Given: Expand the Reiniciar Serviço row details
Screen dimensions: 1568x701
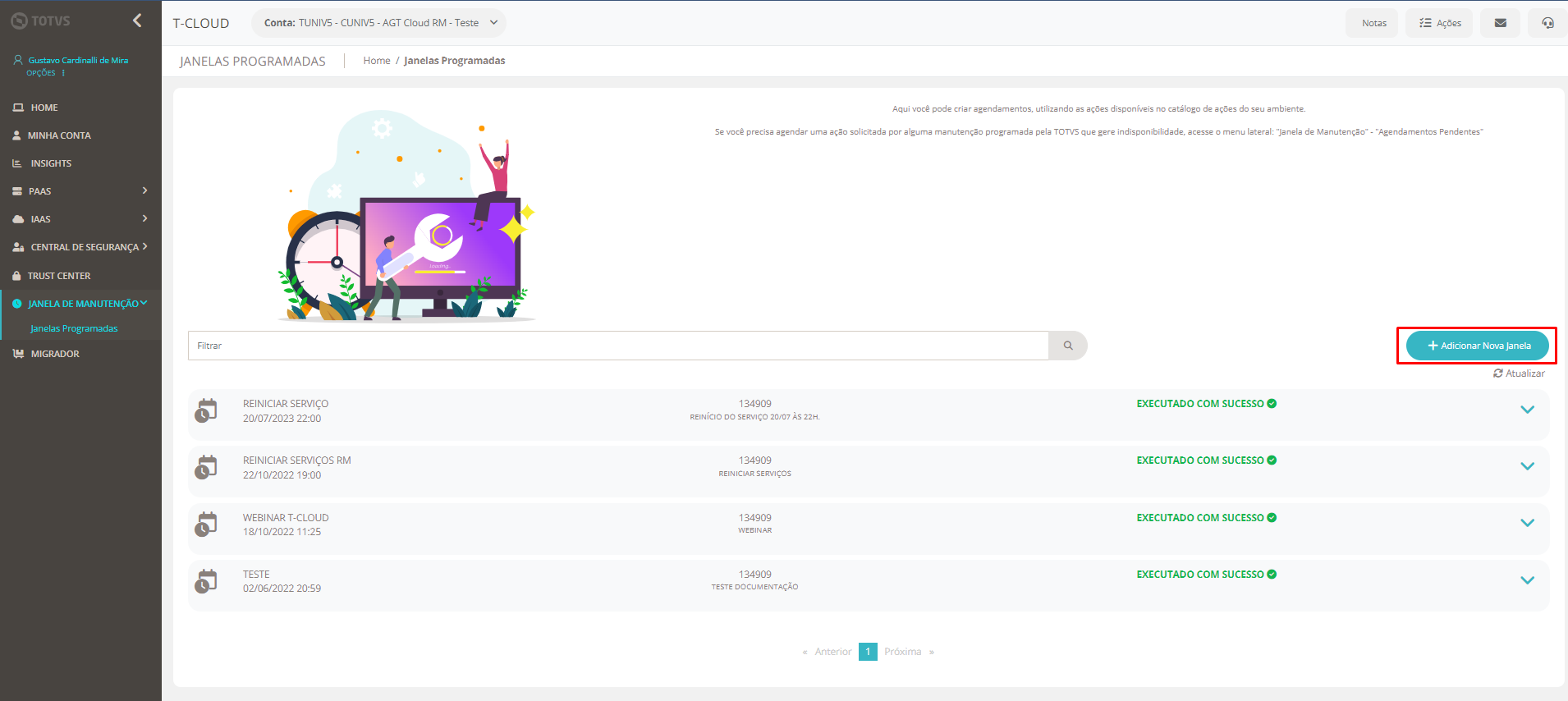Looking at the screenshot, I should [1527, 410].
